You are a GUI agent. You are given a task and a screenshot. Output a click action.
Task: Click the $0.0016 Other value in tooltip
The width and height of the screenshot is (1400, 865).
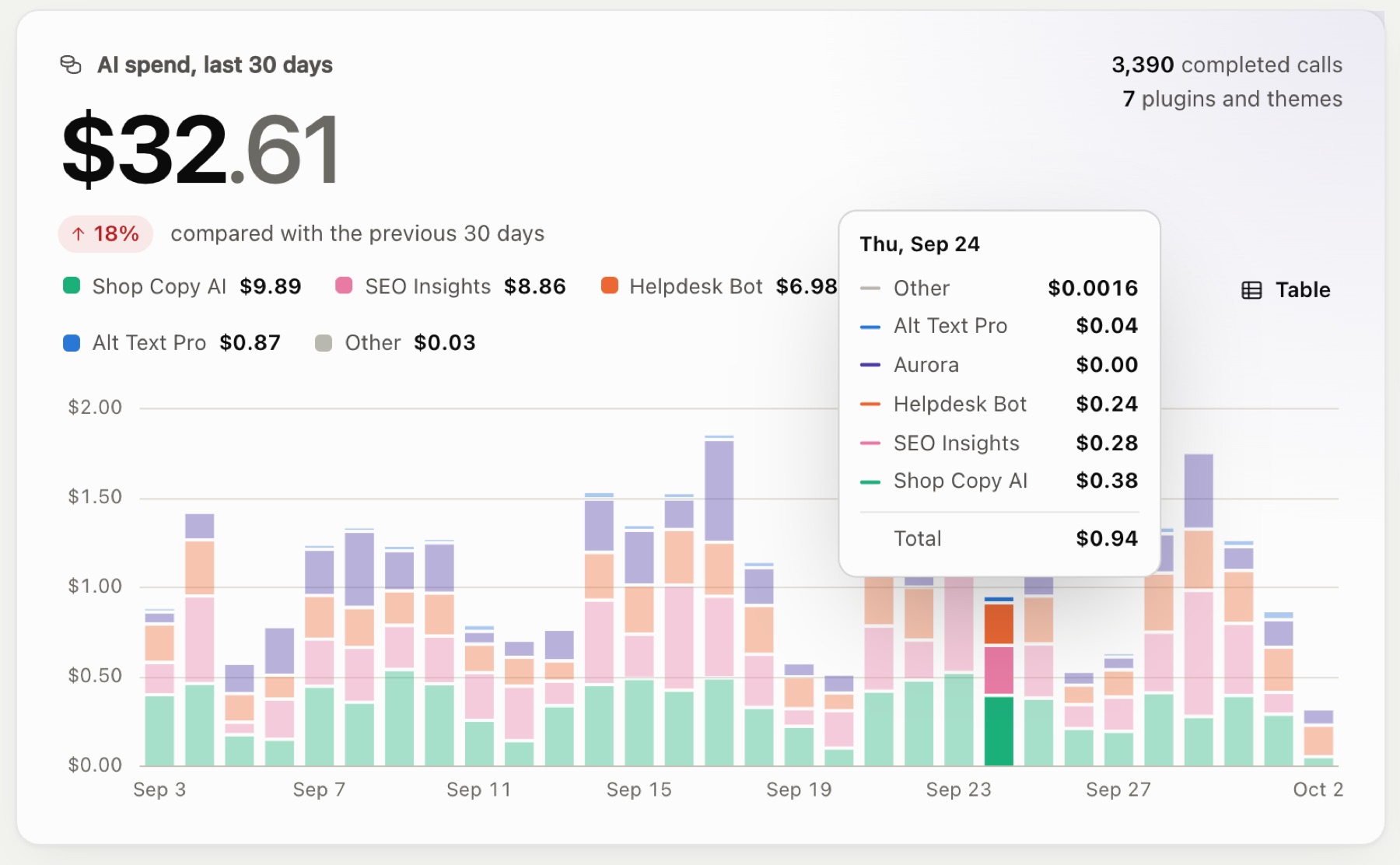click(1093, 288)
